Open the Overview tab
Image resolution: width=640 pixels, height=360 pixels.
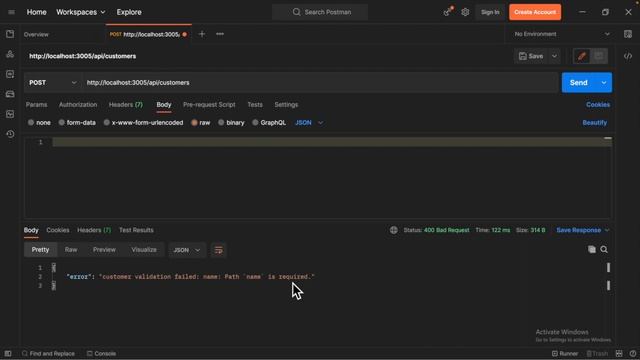[36, 34]
